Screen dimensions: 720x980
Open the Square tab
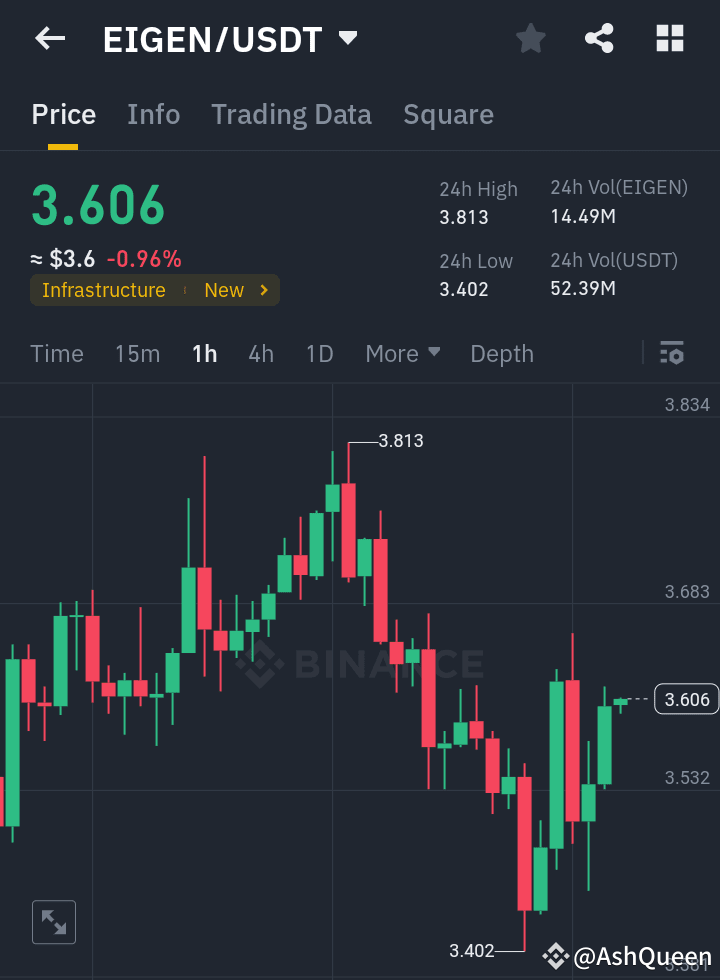(448, 114)
